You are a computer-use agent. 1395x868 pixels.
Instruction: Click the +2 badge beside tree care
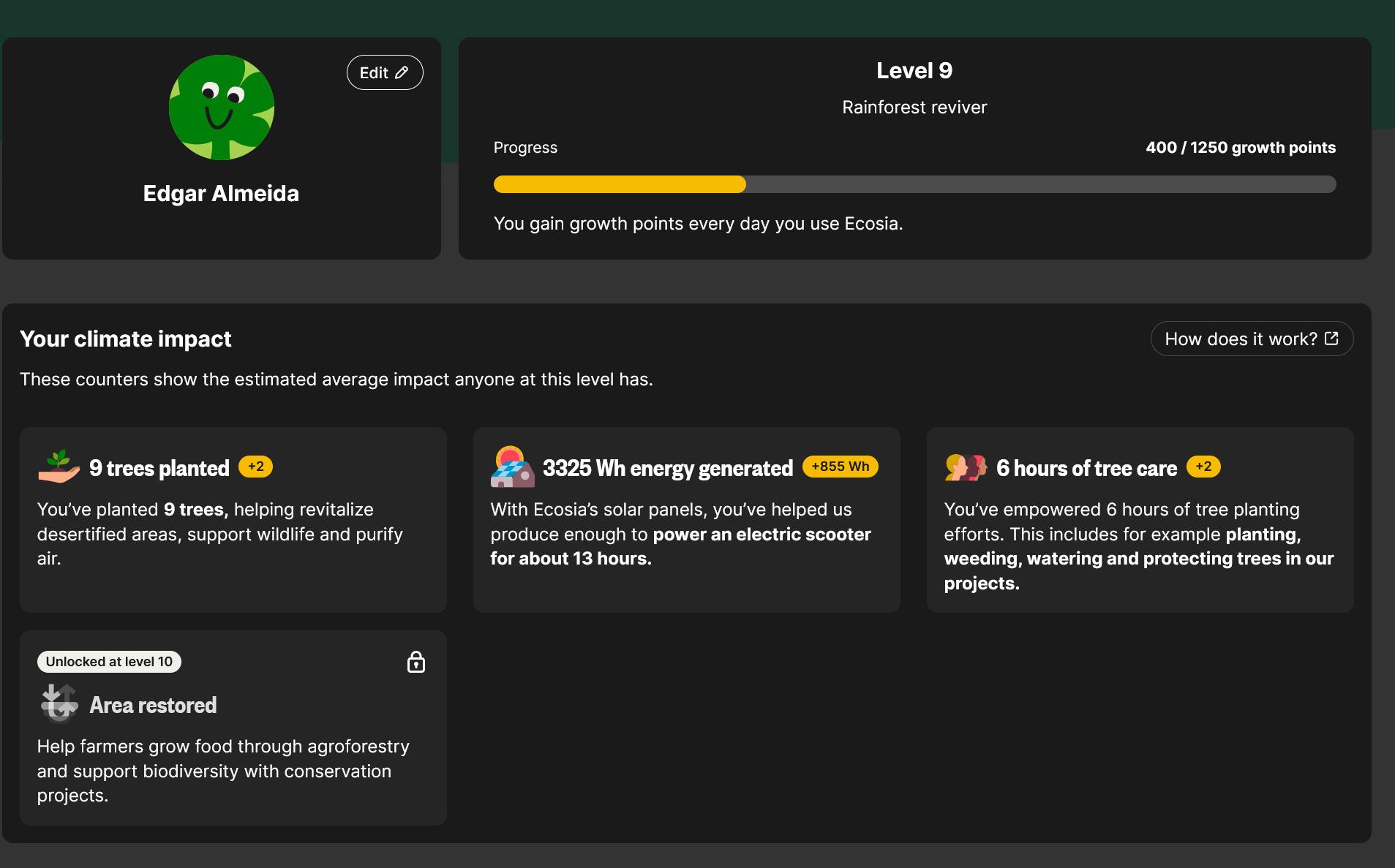point(1203,467)
